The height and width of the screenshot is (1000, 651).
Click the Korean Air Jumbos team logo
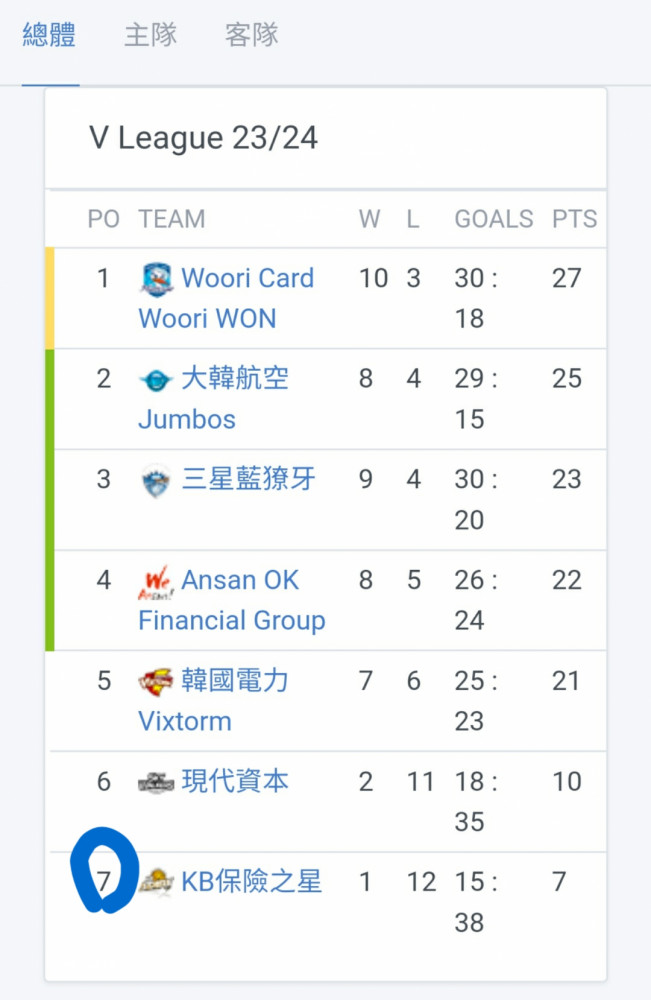point(156,381)
